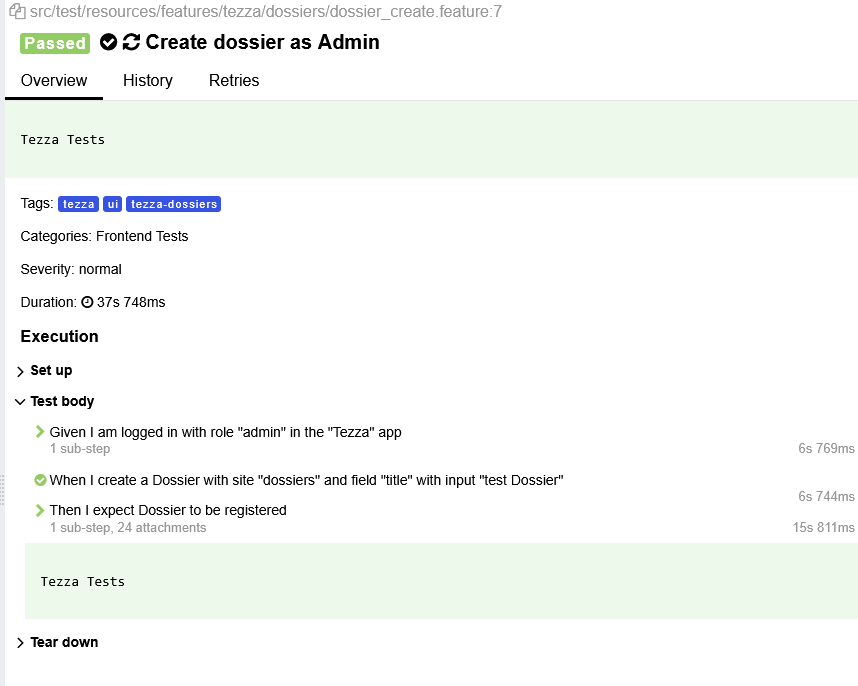Open the When I create a Dossier step
Viewport: 858px width, 686px height.
(306, 480)
